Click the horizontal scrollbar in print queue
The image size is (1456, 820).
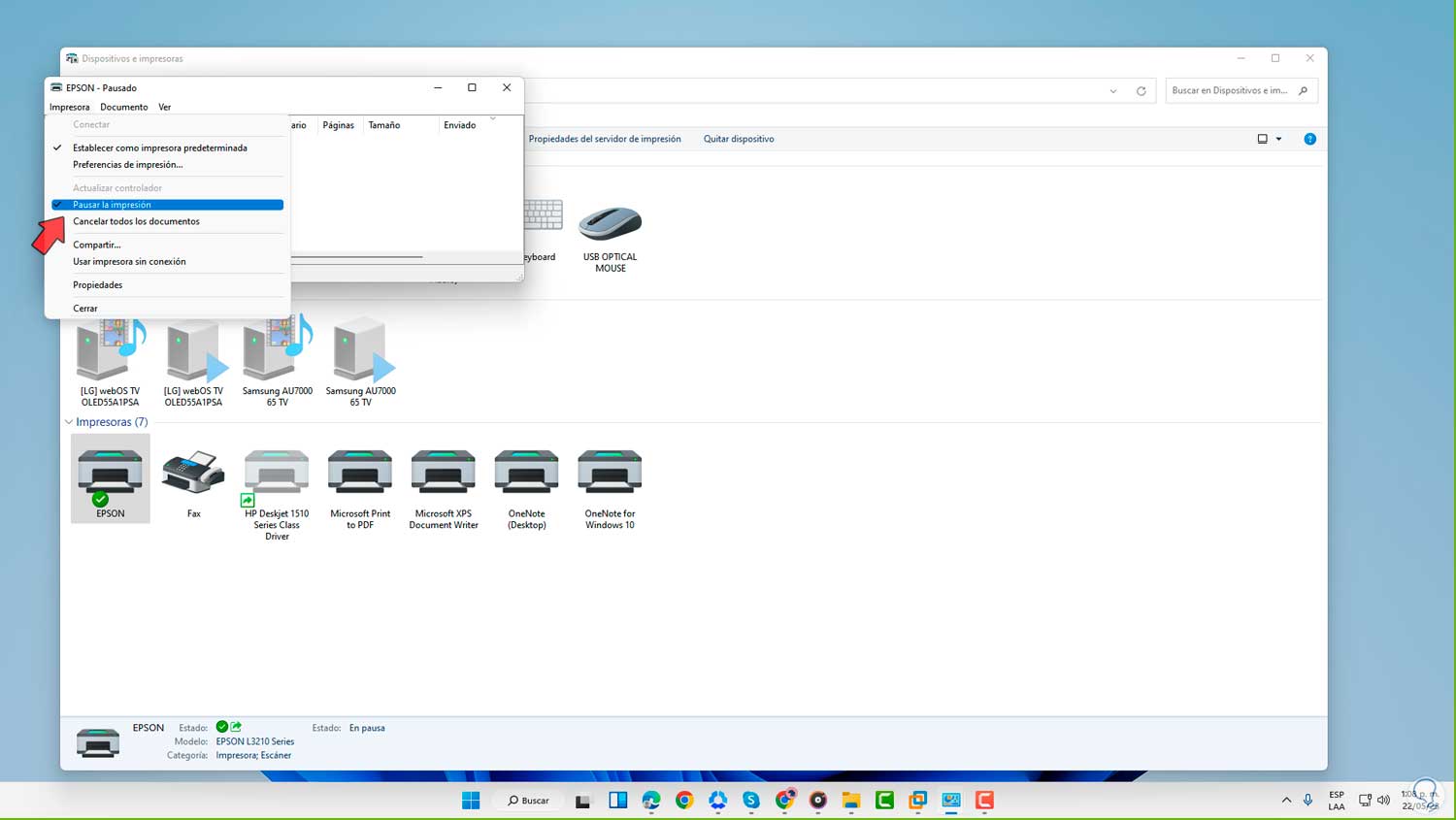point(356,257)
